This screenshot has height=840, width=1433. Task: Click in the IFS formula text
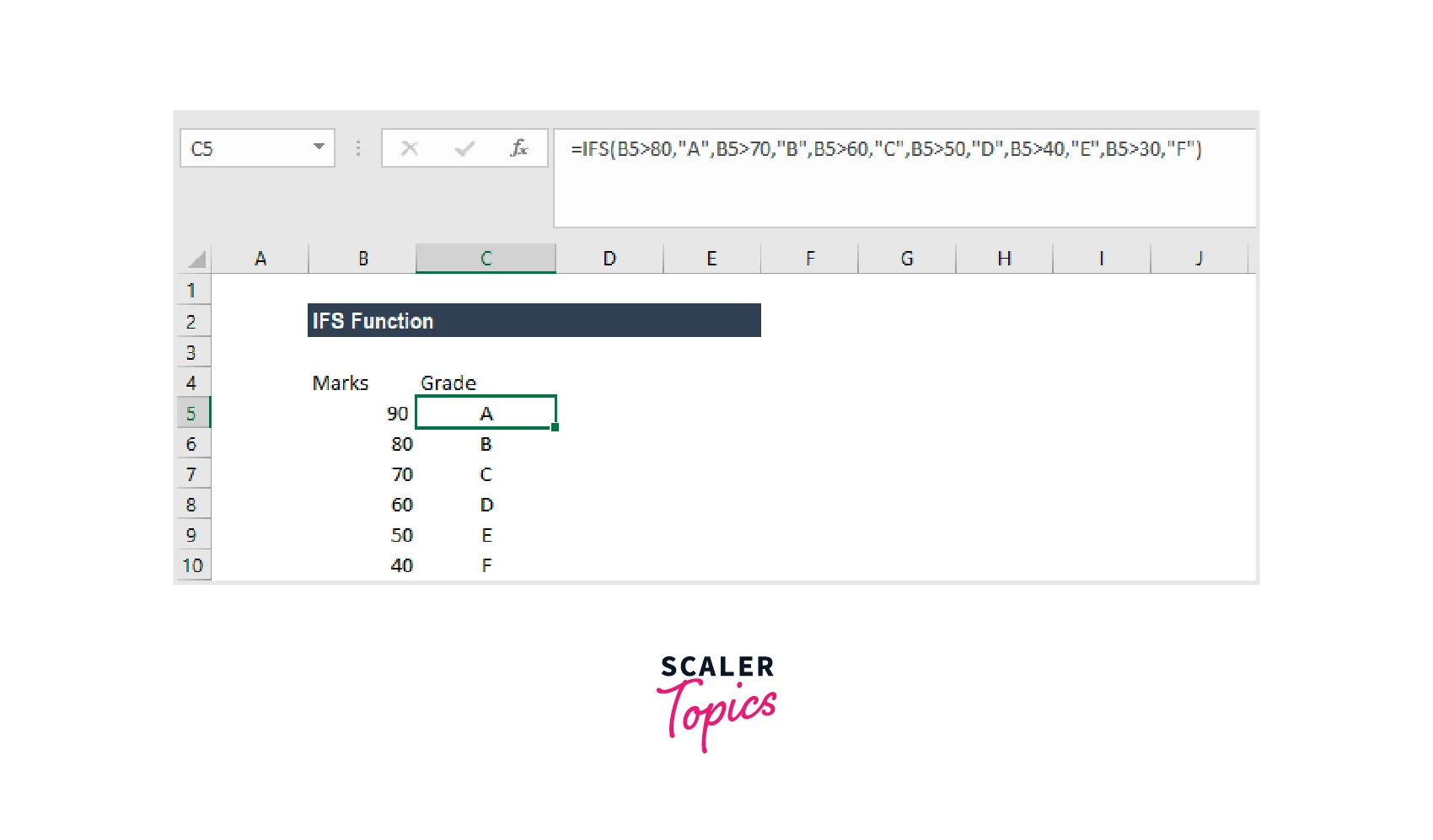[x=885, y=150]
